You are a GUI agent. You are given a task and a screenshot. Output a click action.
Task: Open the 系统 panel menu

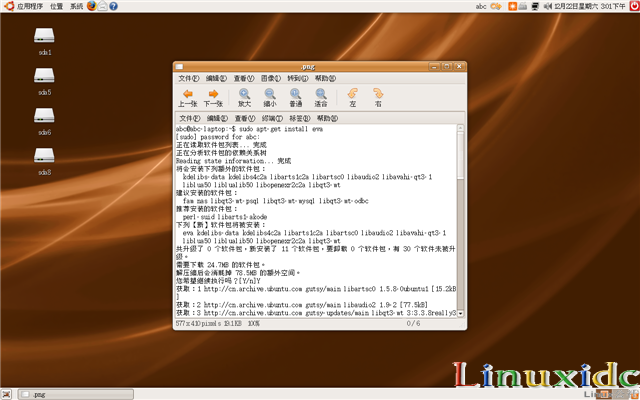(x=76, y=6)
